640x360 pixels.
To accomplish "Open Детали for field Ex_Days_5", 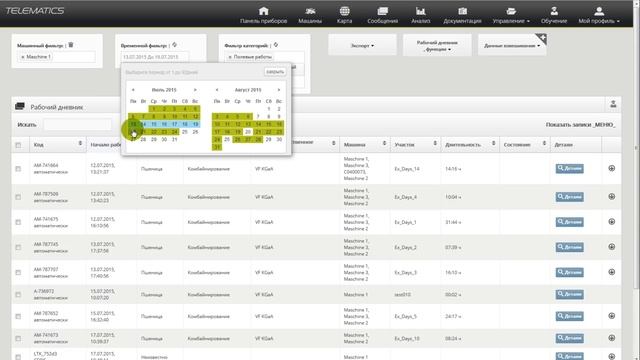I will tap(569, 316).
